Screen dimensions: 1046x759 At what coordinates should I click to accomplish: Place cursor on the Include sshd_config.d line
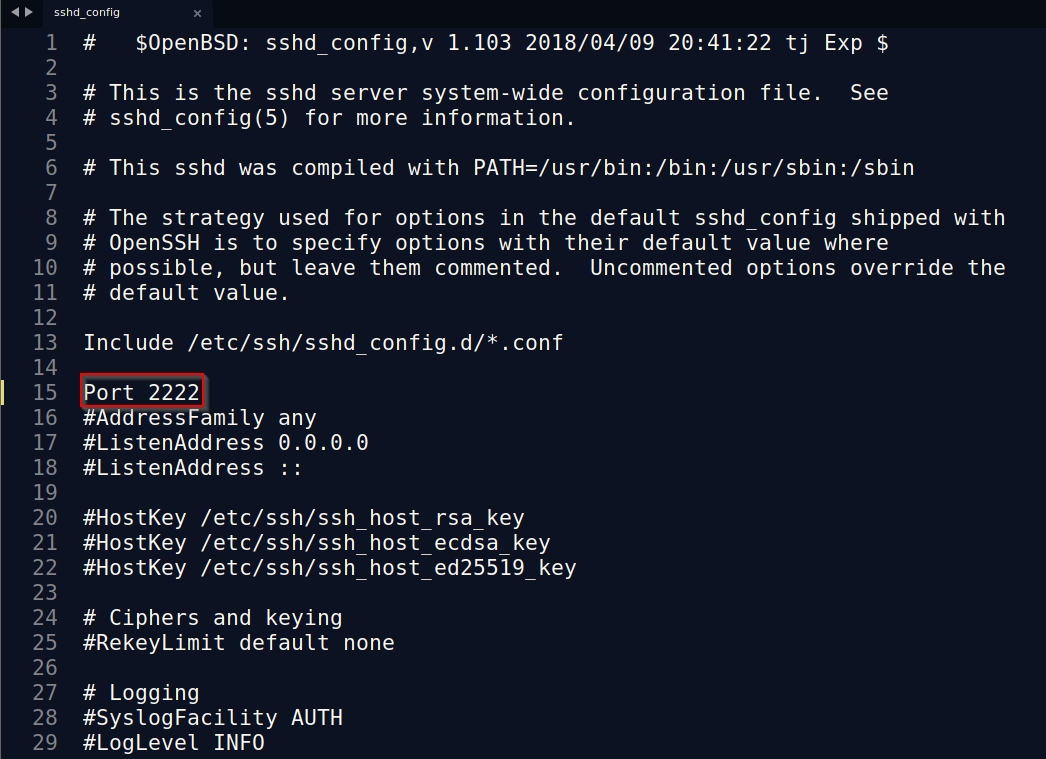click(323, 342)
